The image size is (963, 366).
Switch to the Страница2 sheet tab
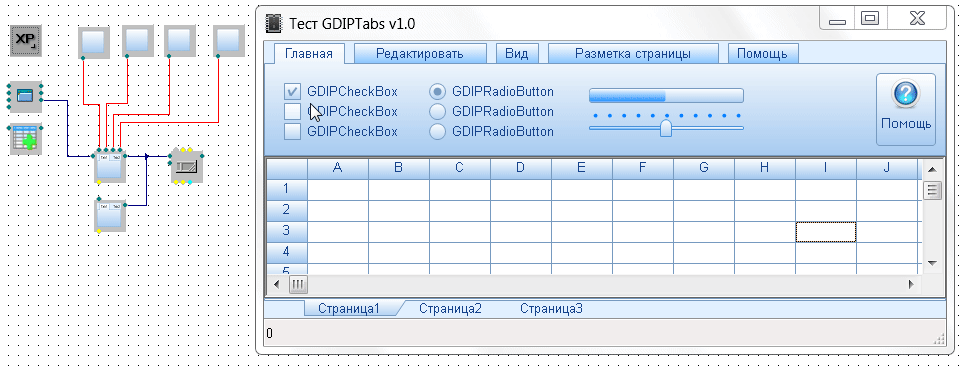pos(450,308)
